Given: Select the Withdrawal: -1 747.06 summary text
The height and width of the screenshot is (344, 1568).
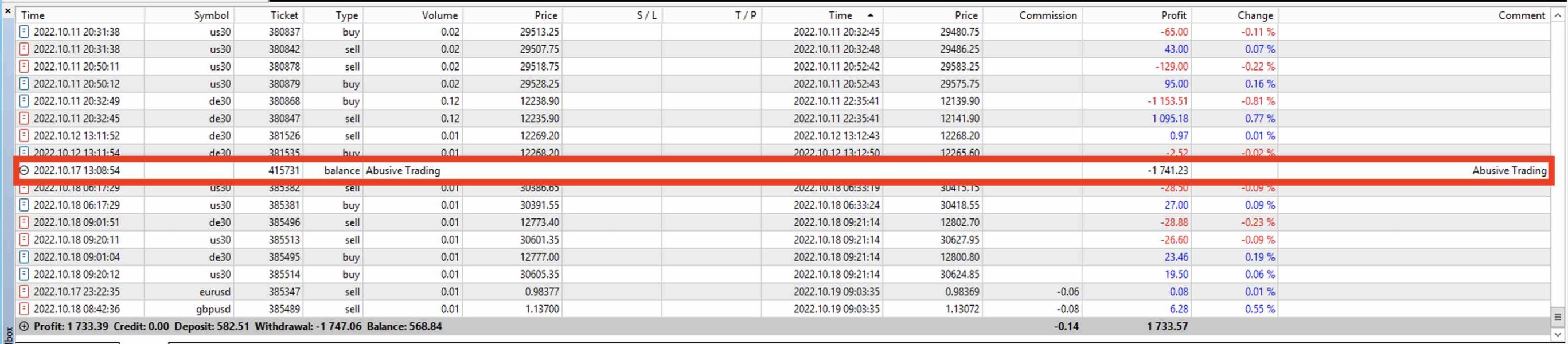Looking at the screenshot, I should coord(308,326).
